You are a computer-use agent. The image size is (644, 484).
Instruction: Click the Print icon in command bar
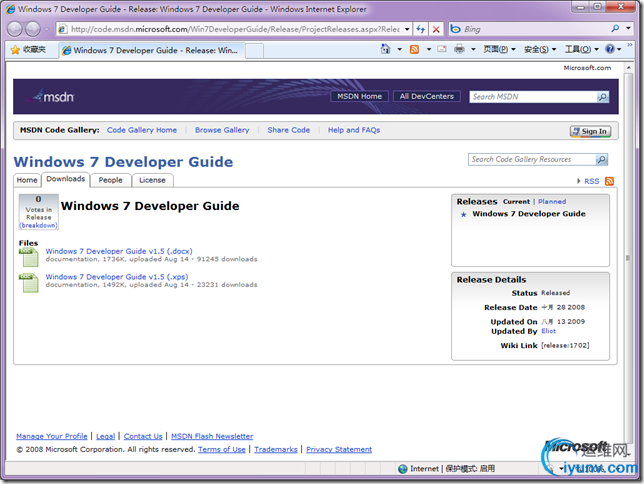coord(459,49)
